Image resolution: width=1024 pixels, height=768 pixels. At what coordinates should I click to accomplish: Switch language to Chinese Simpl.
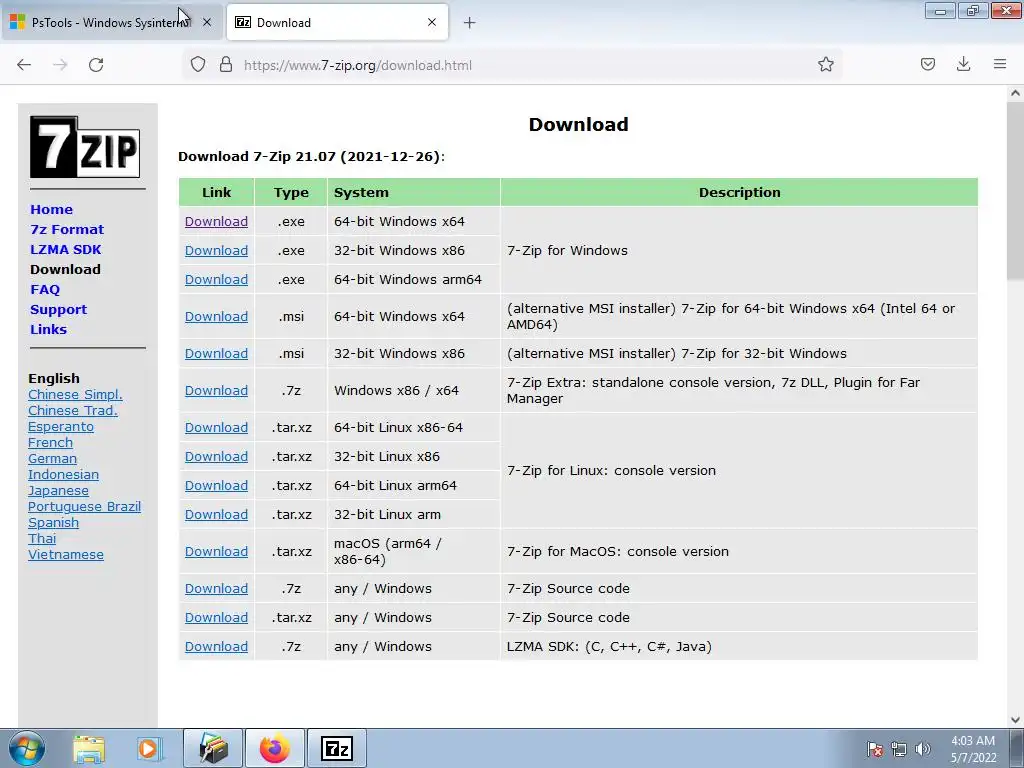[x=75, y=394]
